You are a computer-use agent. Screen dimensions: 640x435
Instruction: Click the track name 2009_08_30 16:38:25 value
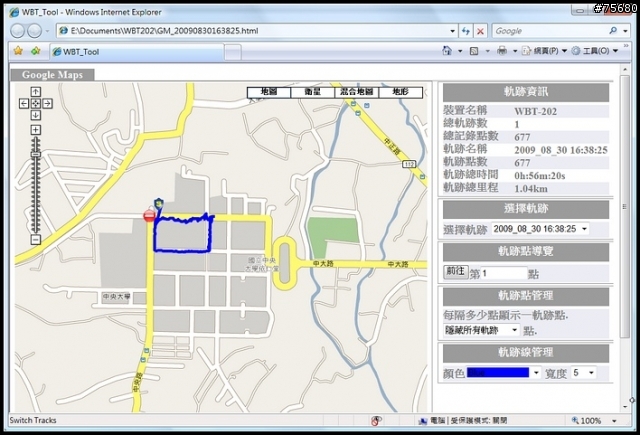tap(561, 150)
